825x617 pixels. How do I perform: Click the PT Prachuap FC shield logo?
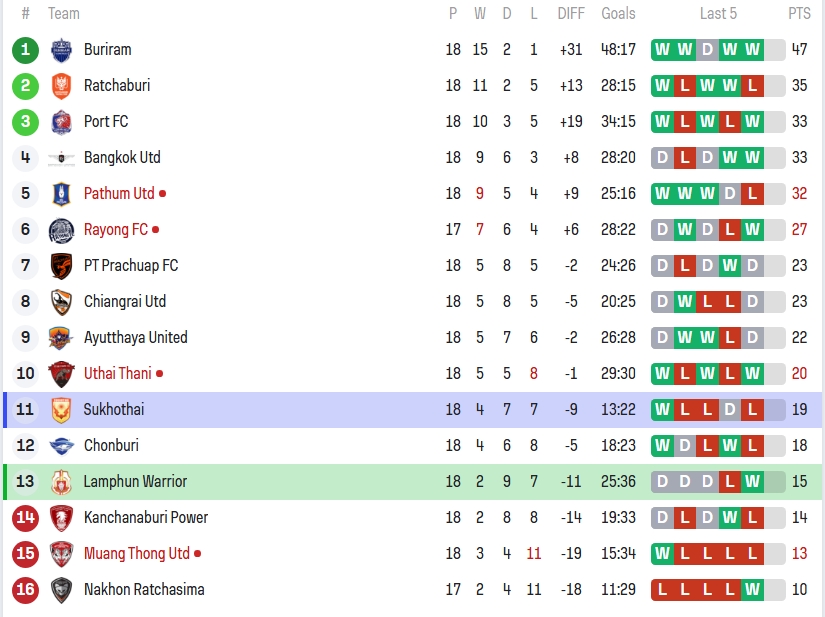pos(61,266)
